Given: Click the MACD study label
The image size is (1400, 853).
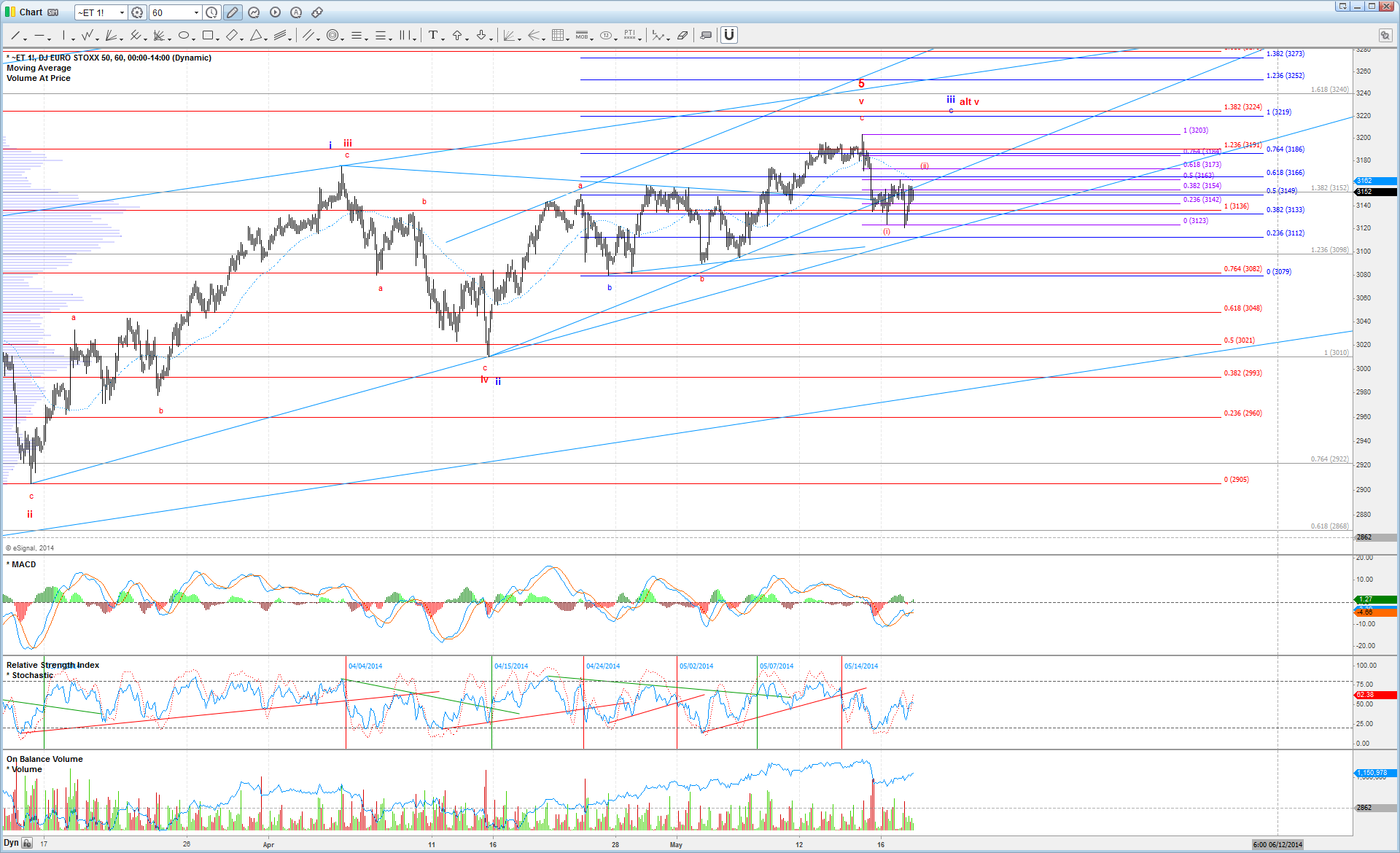Looking at the screenshot, I should coord(23,564).
